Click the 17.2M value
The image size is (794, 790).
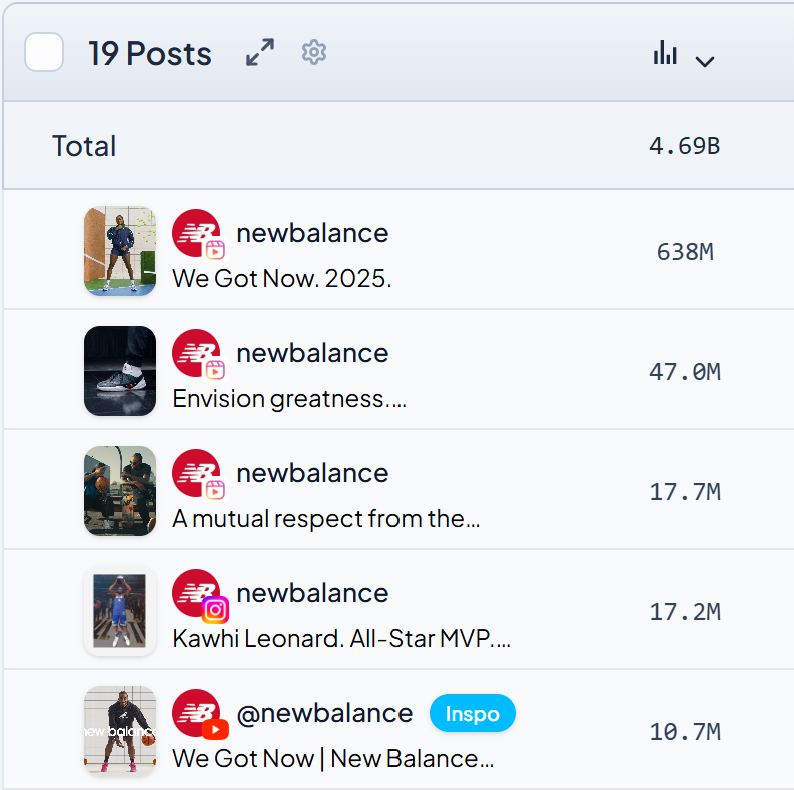(x=685, y=612)
